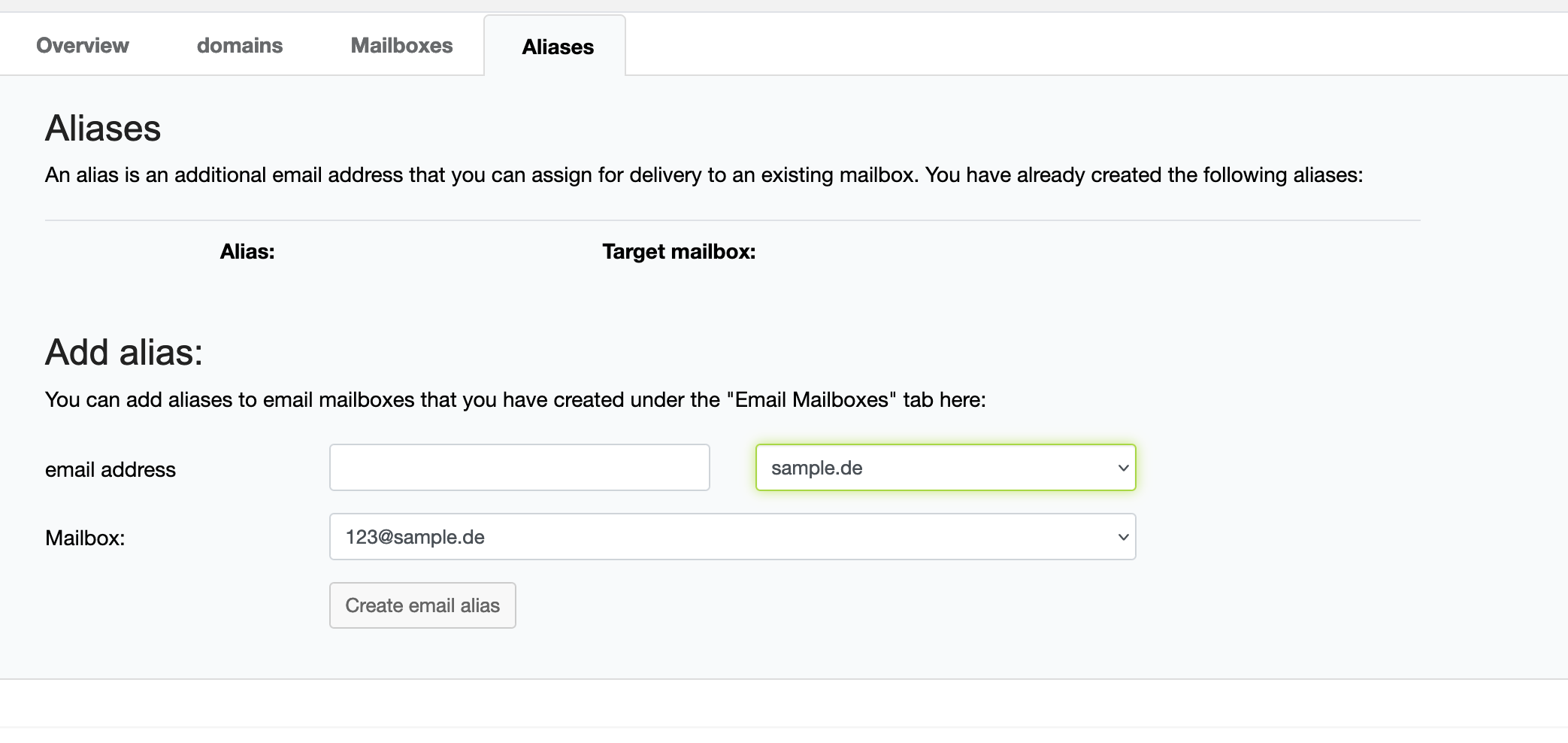Click the Target mailbox column header
1568x743 pixels.
679,252
